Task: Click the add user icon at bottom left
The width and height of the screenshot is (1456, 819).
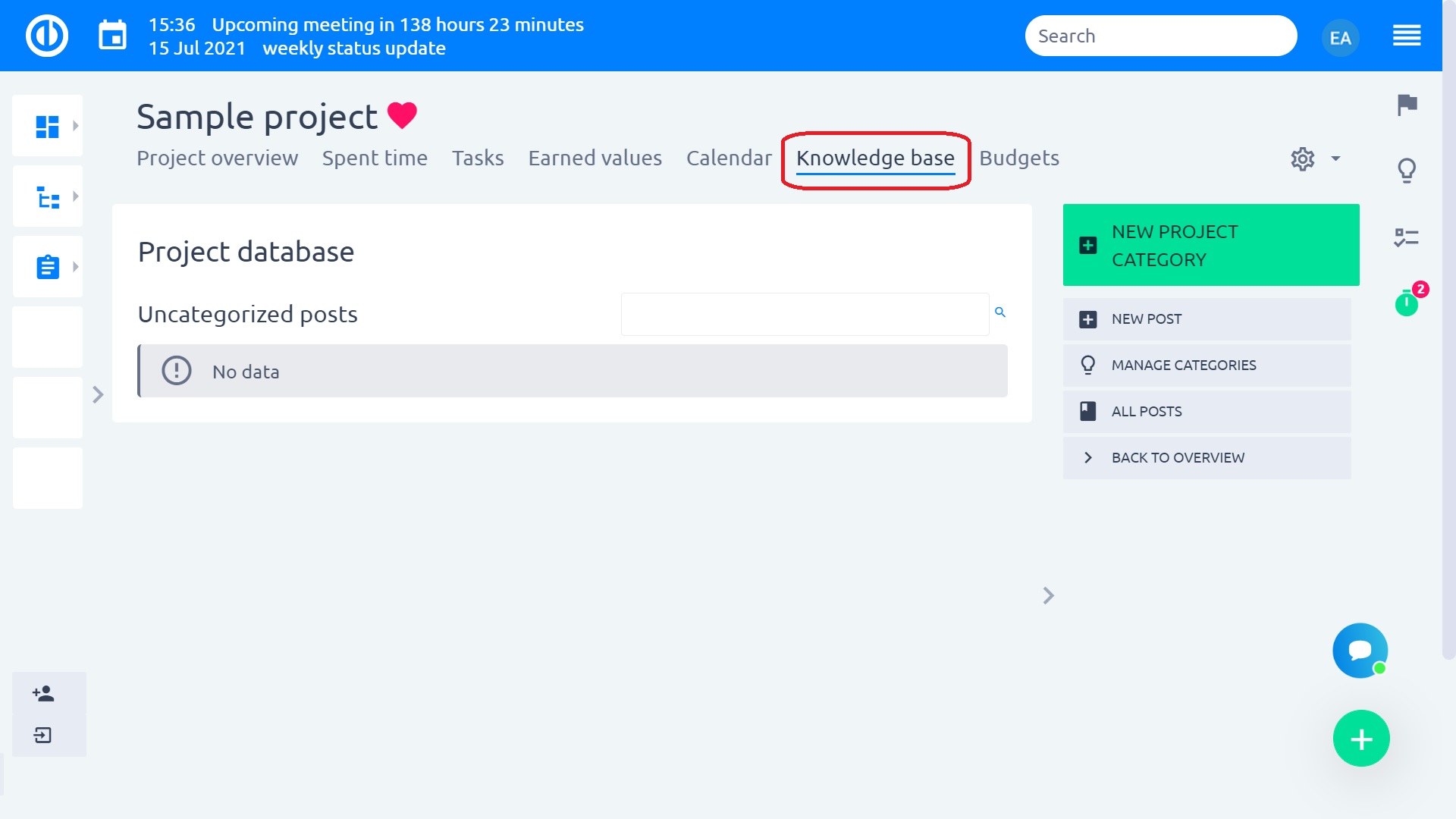Action: (43, 693)
